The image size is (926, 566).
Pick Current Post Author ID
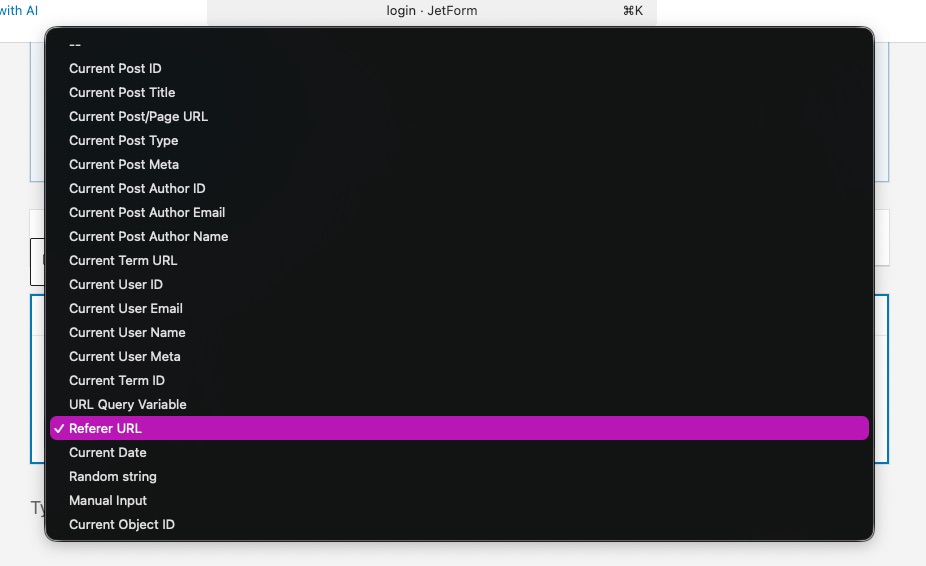tap(137, 188)
